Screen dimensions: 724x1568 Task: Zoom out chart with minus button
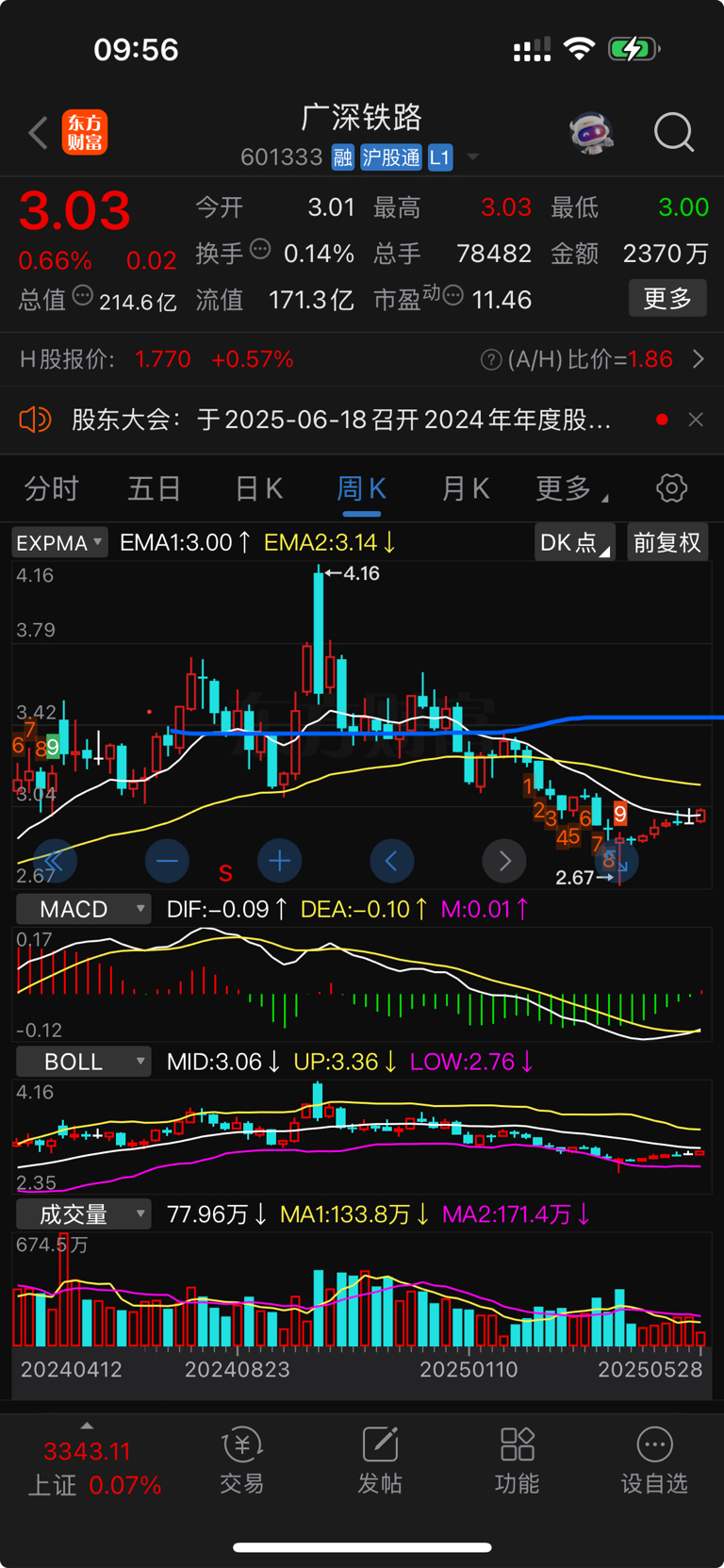[167, 861]
